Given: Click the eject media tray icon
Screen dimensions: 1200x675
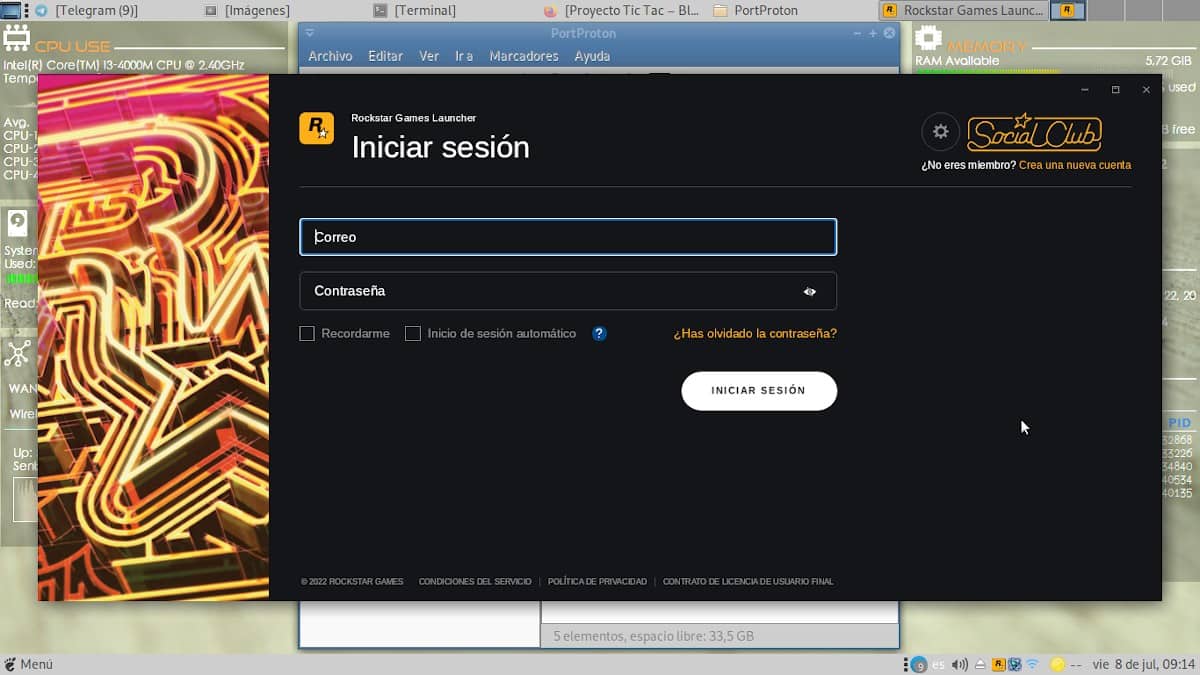Looking at the screenshot, I should tap(981, 664).
